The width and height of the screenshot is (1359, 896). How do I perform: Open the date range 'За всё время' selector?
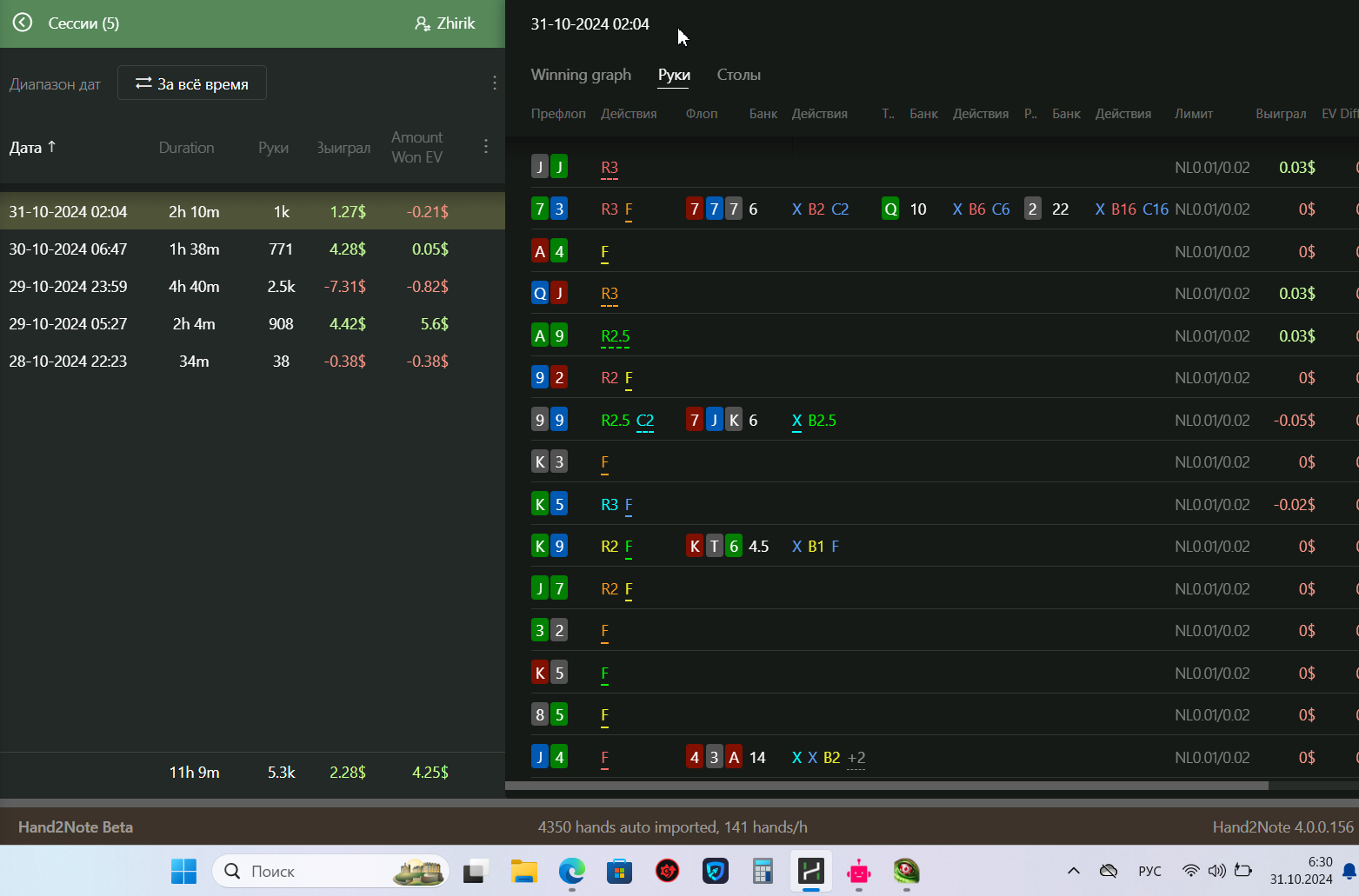[192, 83]
